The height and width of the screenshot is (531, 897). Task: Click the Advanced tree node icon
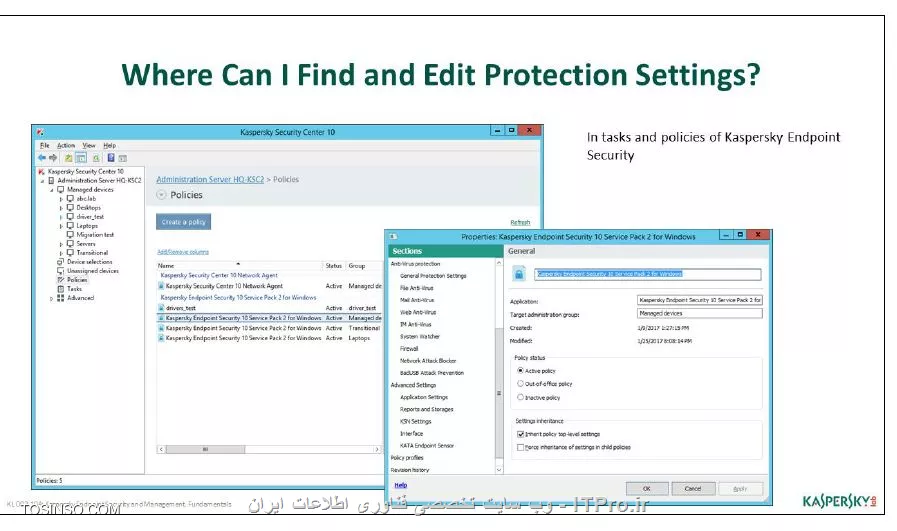pos(61,298)
